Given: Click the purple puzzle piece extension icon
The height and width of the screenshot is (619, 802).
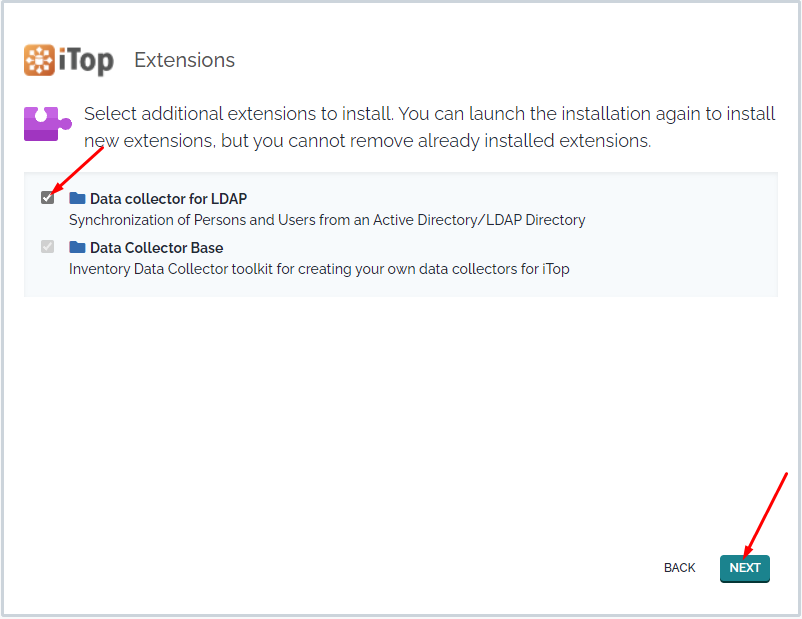Looking at the screenshot, I should coord(48,123).
